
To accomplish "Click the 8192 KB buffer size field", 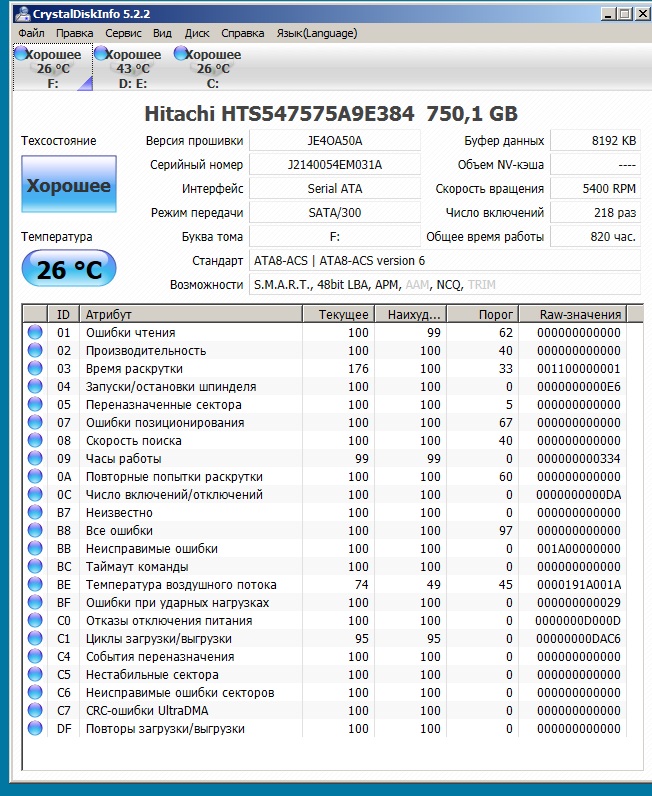I will pos(595,141).
